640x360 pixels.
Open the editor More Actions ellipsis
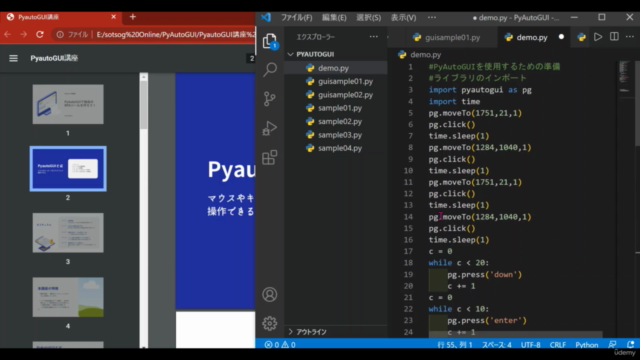tap(630, 37)
